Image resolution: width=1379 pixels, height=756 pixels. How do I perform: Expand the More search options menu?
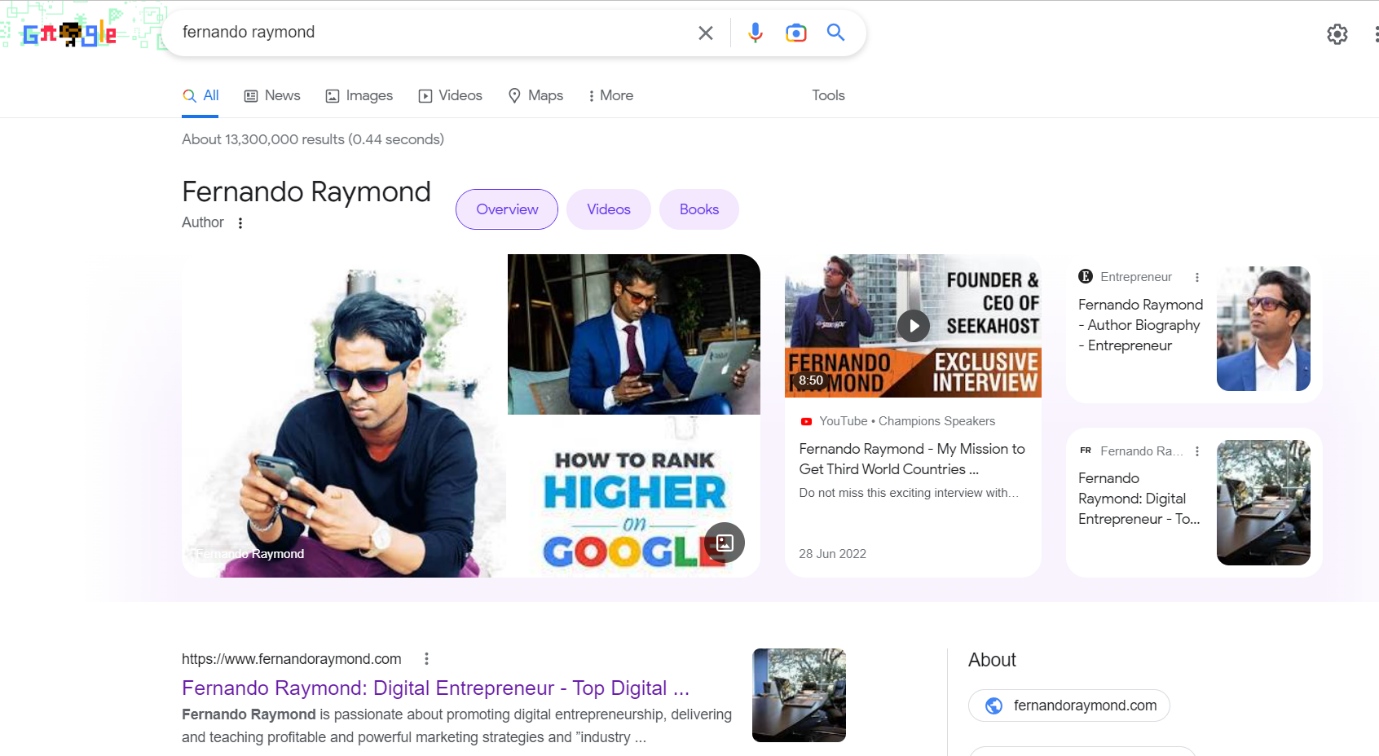coord(610,95)
